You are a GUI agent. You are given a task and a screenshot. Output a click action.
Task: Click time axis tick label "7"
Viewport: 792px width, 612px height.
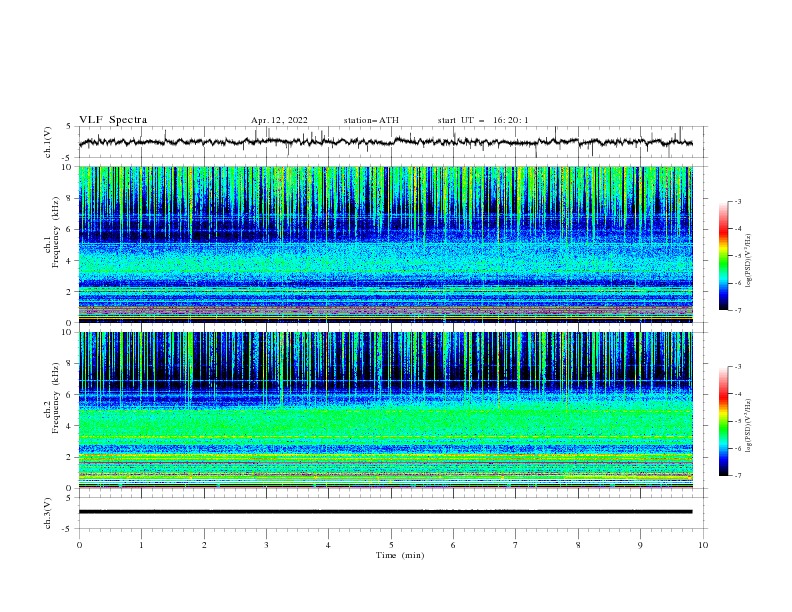click(516, 545)
